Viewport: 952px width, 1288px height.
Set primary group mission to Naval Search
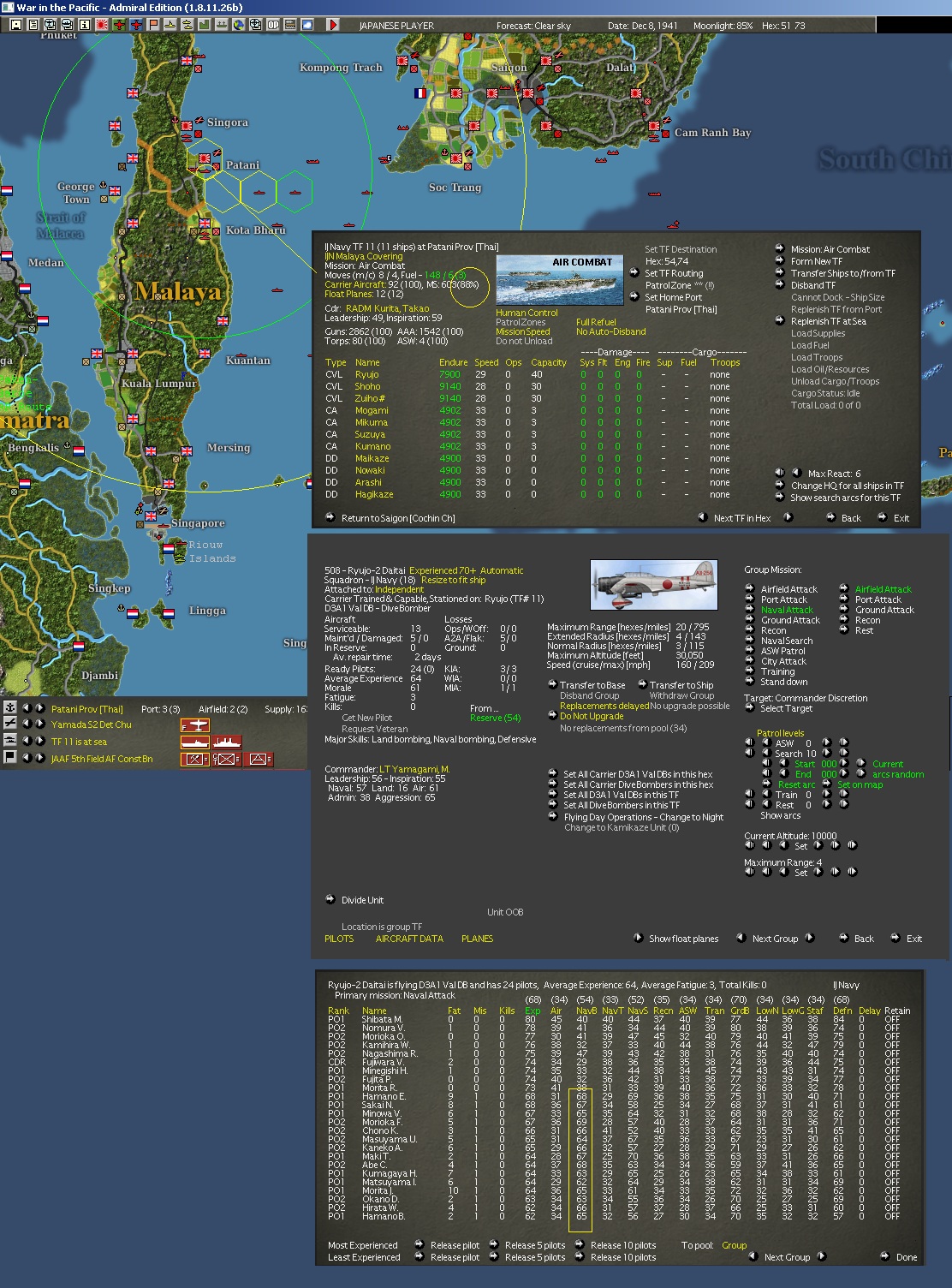pyautogui.click(x=750, y=641)
